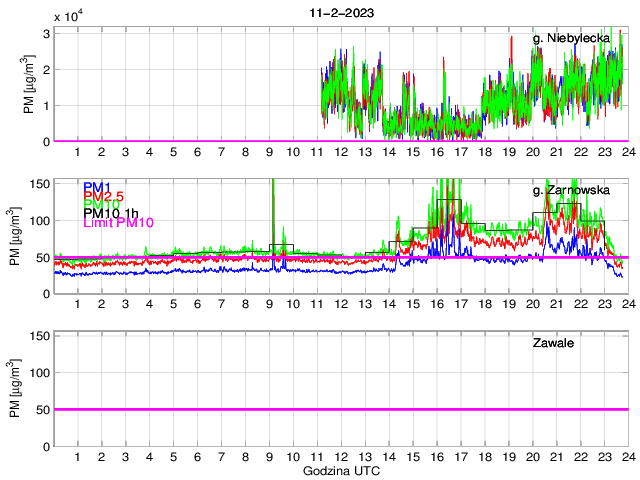The image size is (640, 480).
Task: Select the g. Niebylecka station label
Action: point(571,39)
